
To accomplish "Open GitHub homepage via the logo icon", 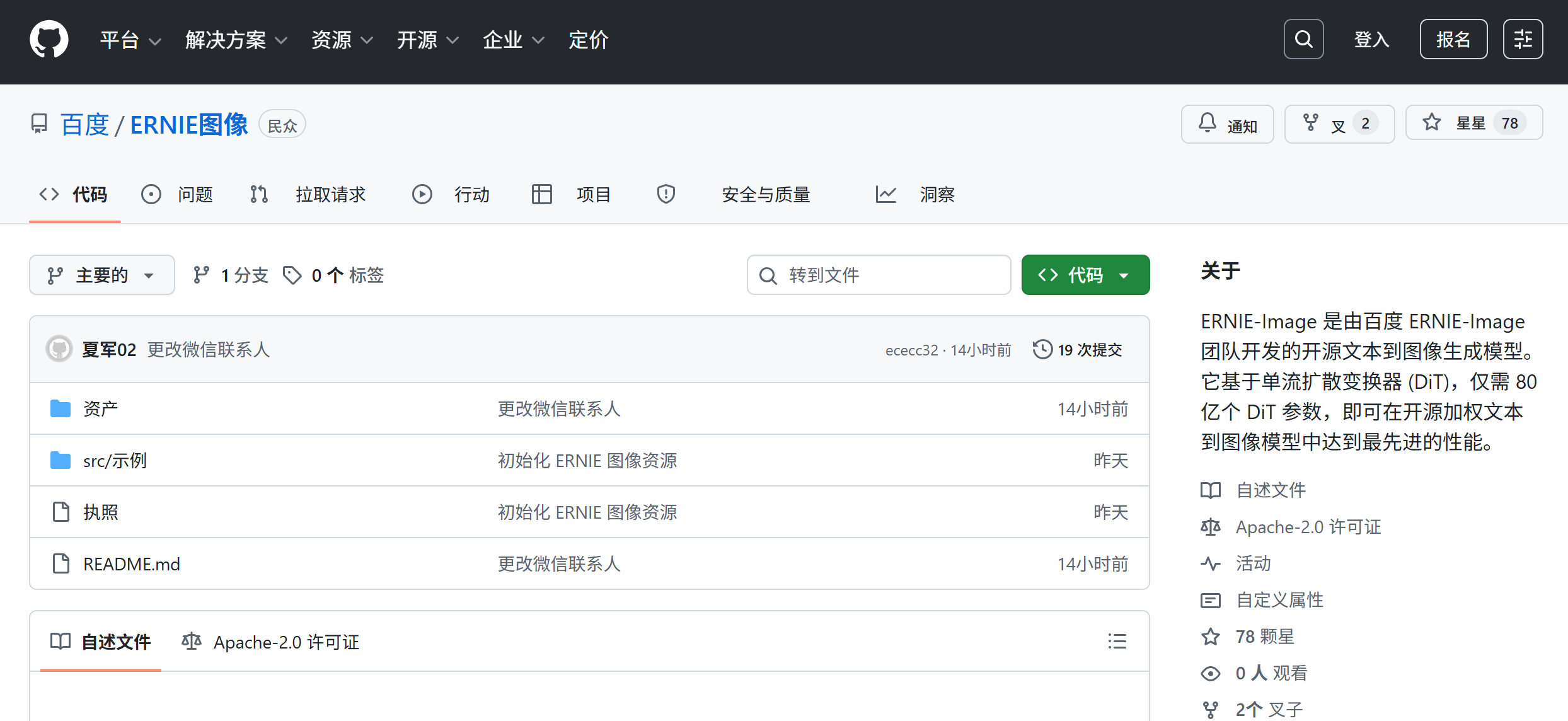I will [x=49, y=39].
